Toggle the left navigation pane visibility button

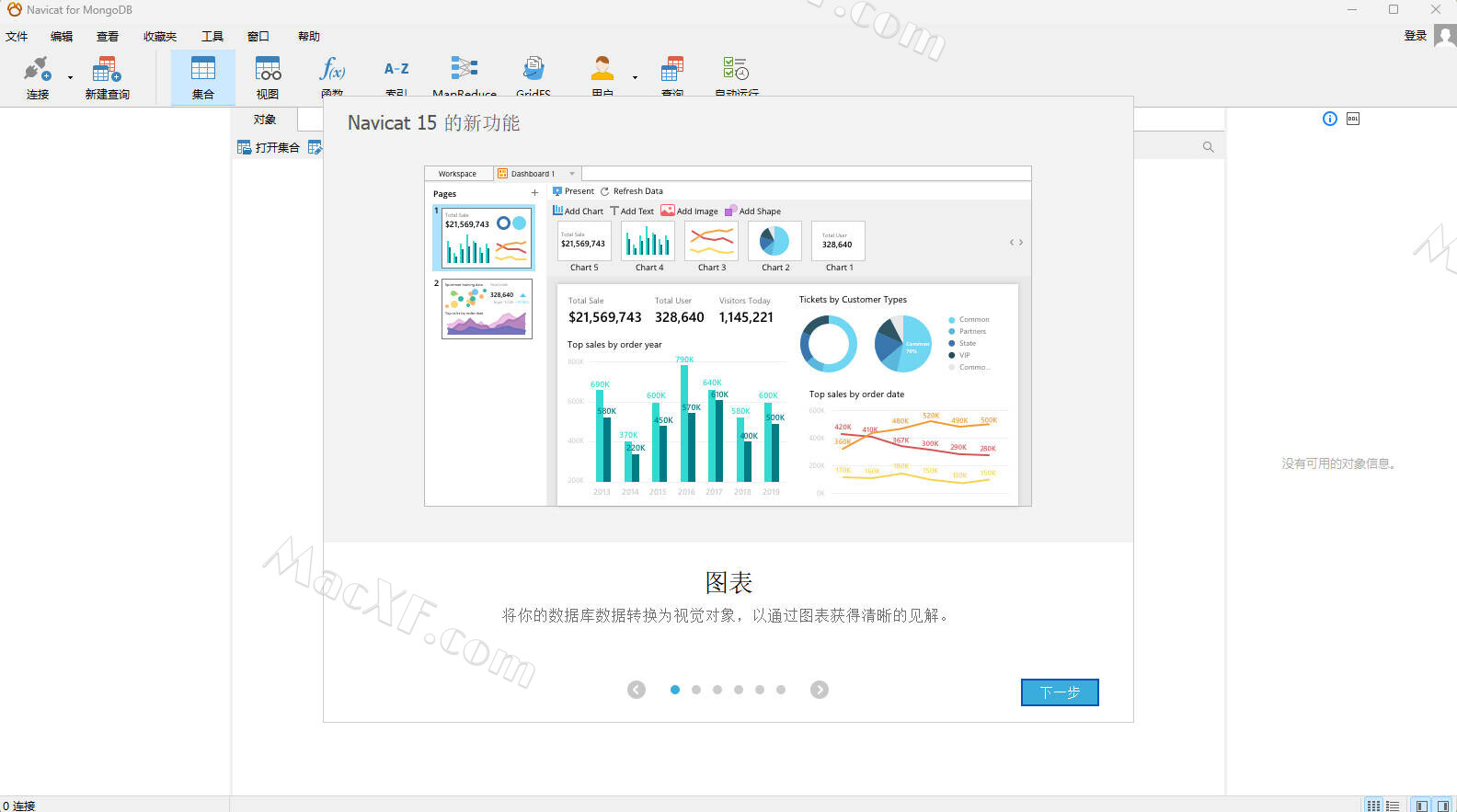point(1421,806)
